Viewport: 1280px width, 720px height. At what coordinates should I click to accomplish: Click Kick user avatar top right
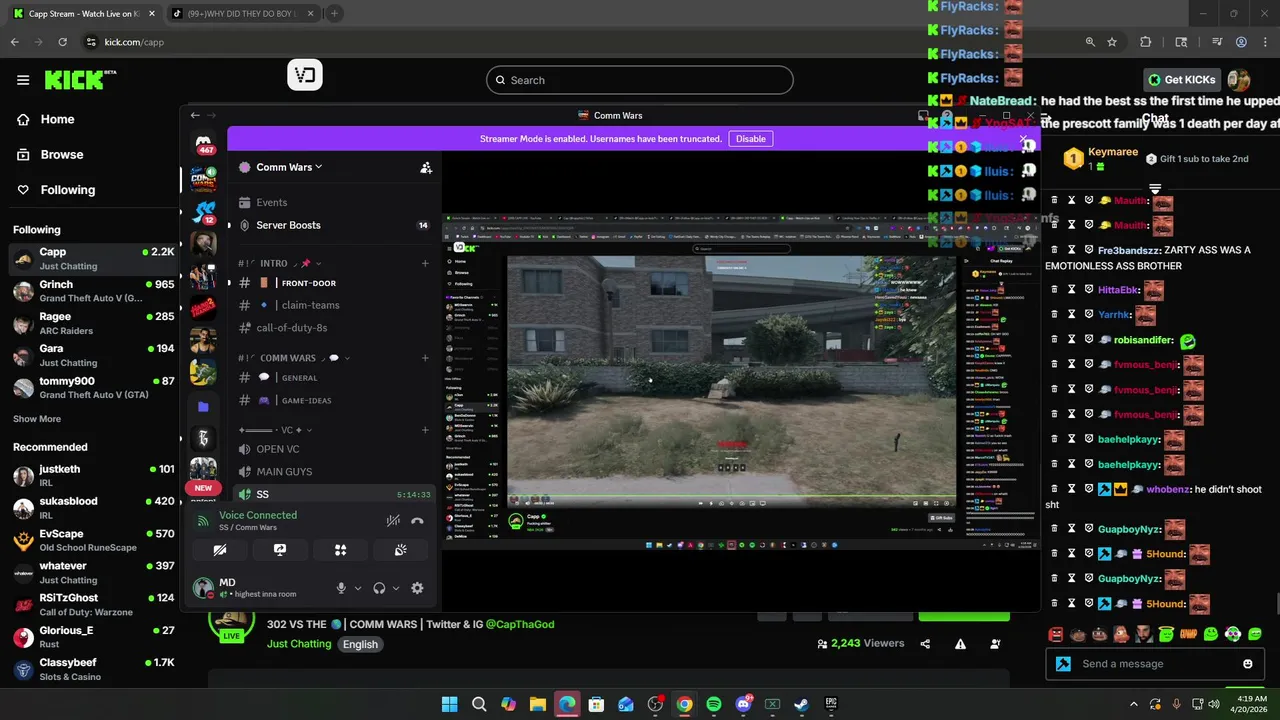[x=1239, y=80]
